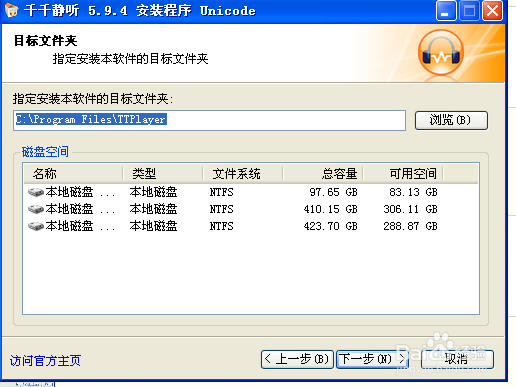Sort by 文件系统 column header
This screenshot has height=387, width=516.
pyautogui.click(x=243, y=174)
